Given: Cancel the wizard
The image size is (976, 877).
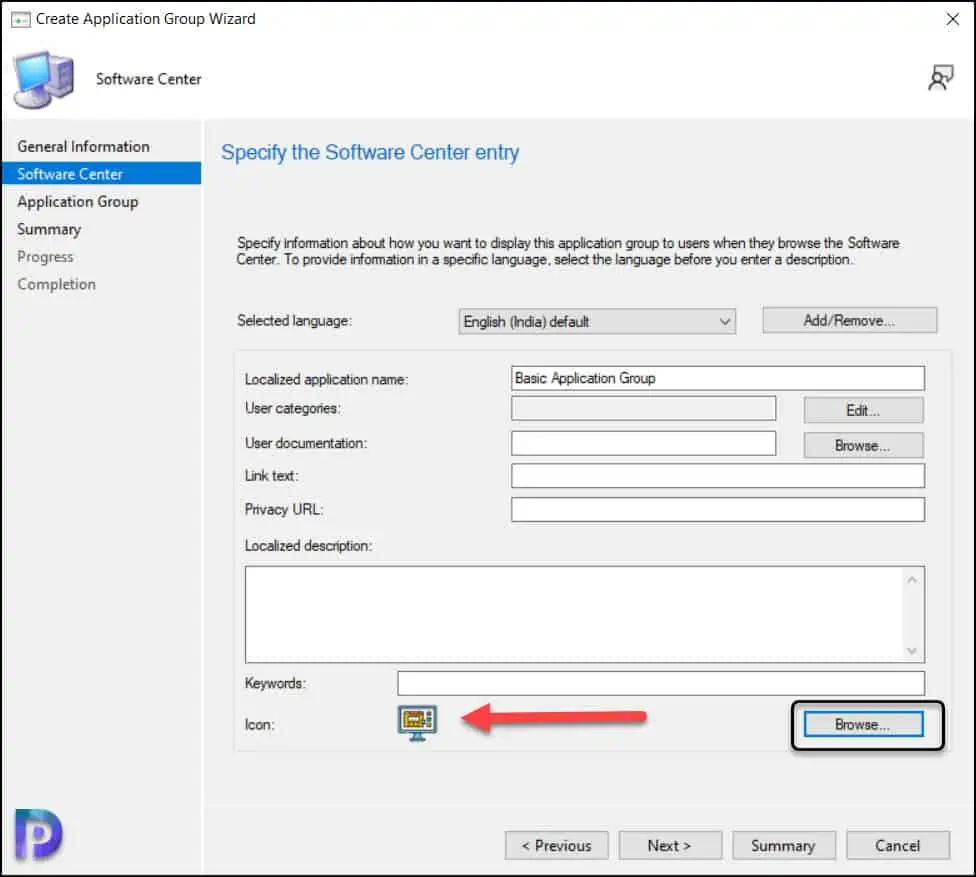Looking at the screenshot, I should 898,845.
